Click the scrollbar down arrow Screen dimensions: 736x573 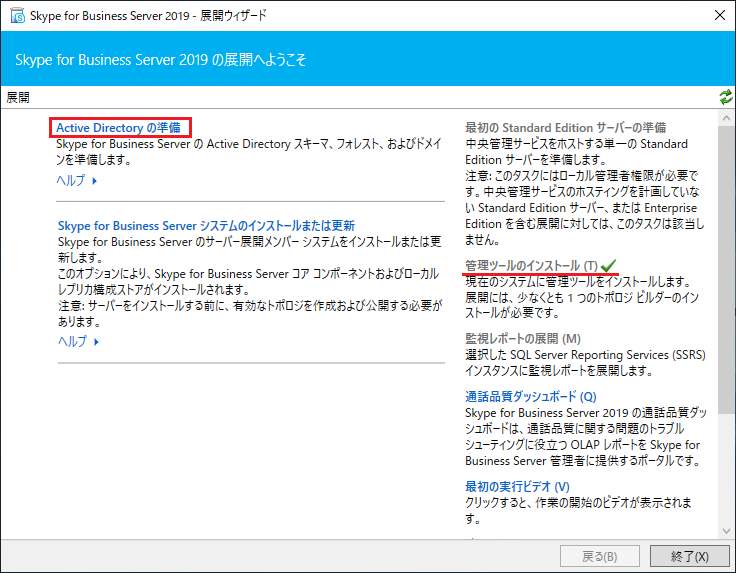[726, 531]
